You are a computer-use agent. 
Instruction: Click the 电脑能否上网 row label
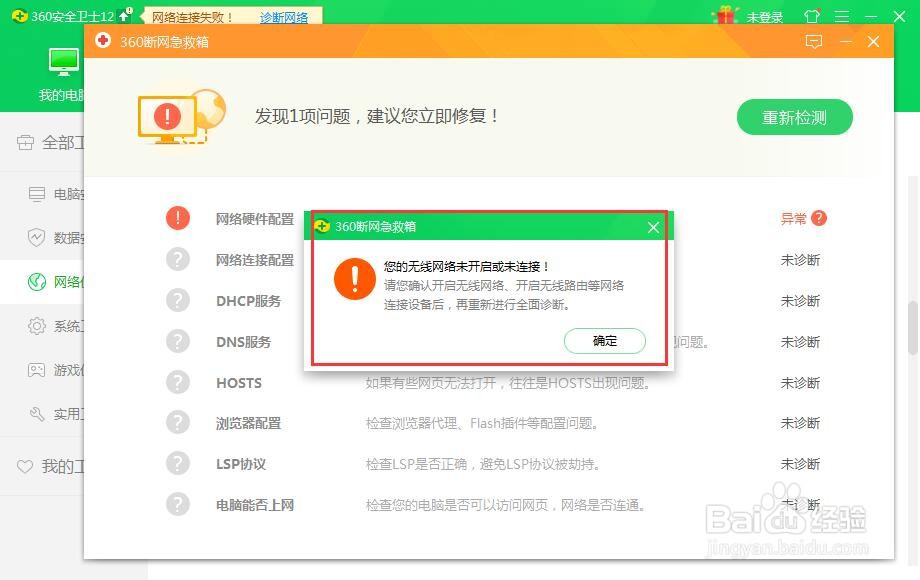[255, 505]
